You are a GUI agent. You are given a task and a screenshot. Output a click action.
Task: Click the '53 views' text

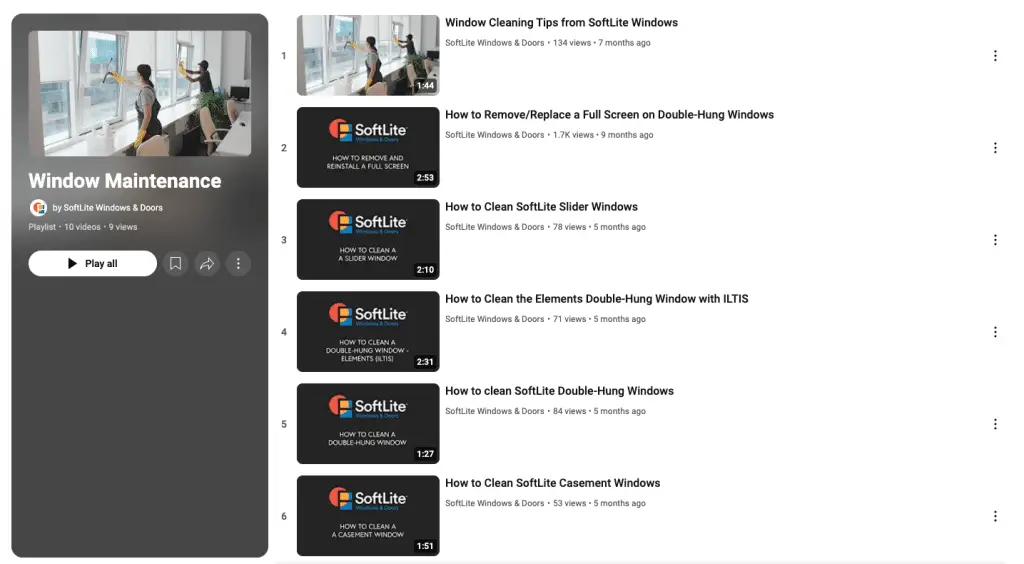pos(569,503)
